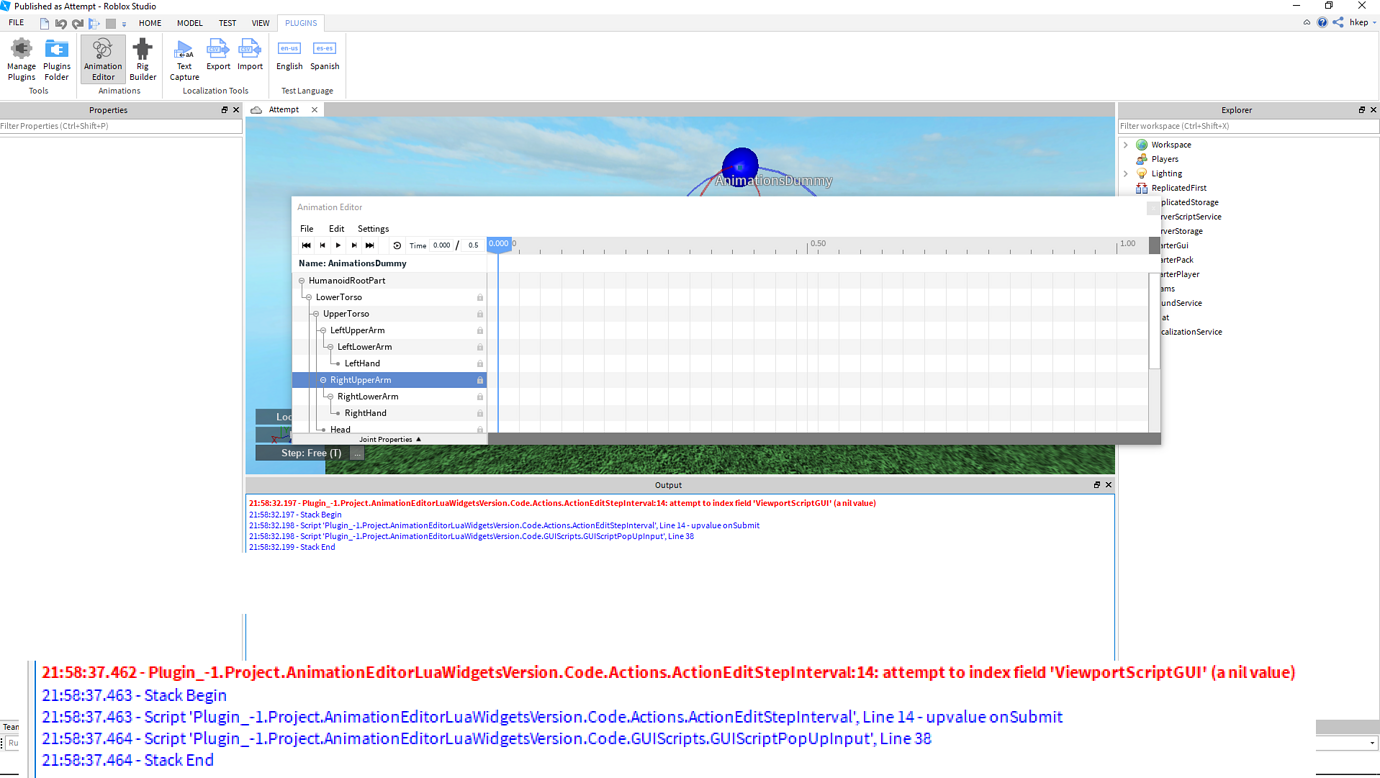Image resolution: width=1380 pixels, height=778 pixels.
Task: Click the New file icon in quick access bar
Action: [44, 23]
